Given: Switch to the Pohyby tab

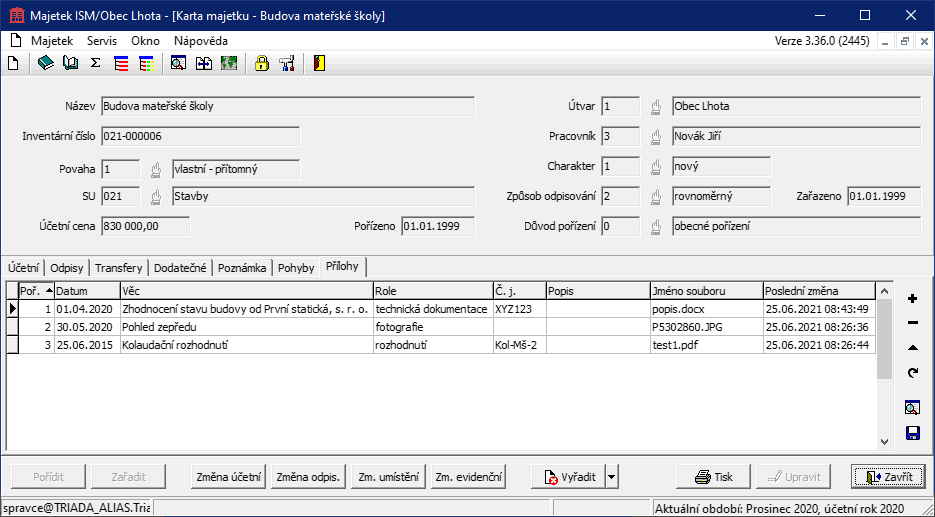Looking at the screenshot, I should click(295, 268).
